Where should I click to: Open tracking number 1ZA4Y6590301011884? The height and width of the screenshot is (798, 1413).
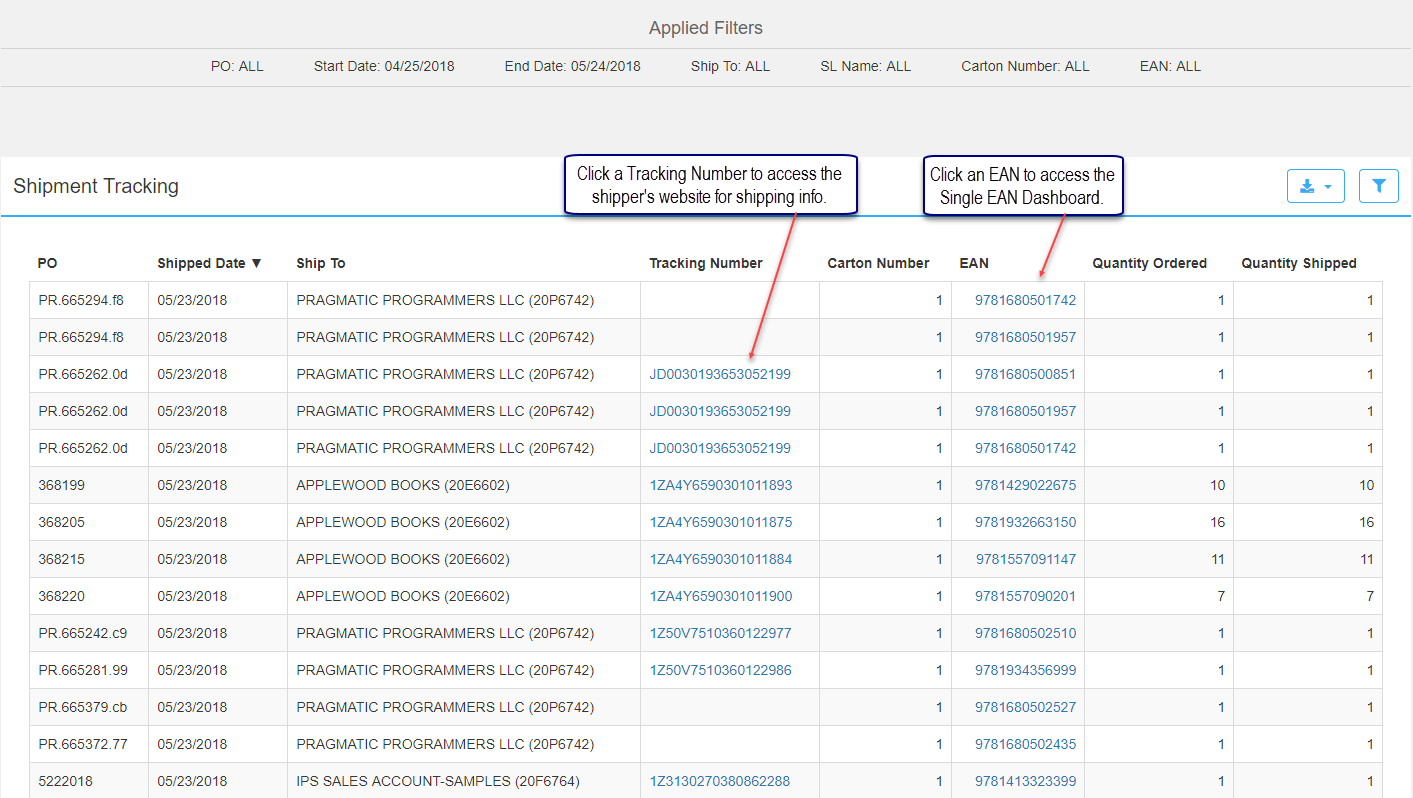(x=721, y=559)
